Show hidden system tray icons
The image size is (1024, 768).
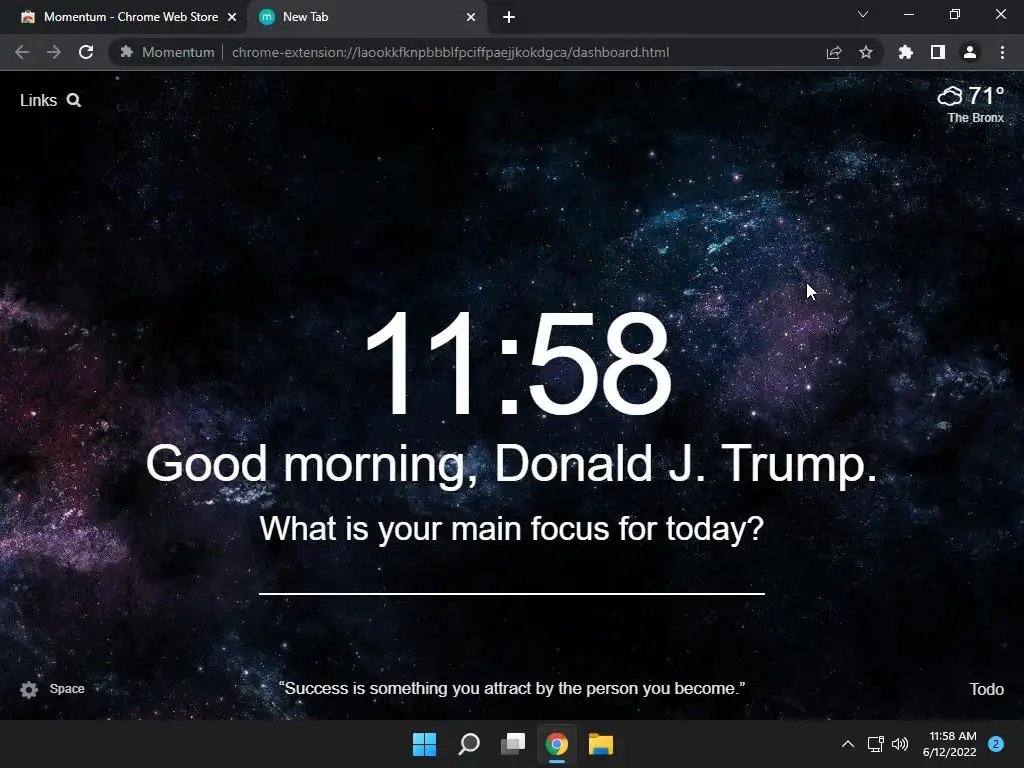click(848, 744)
